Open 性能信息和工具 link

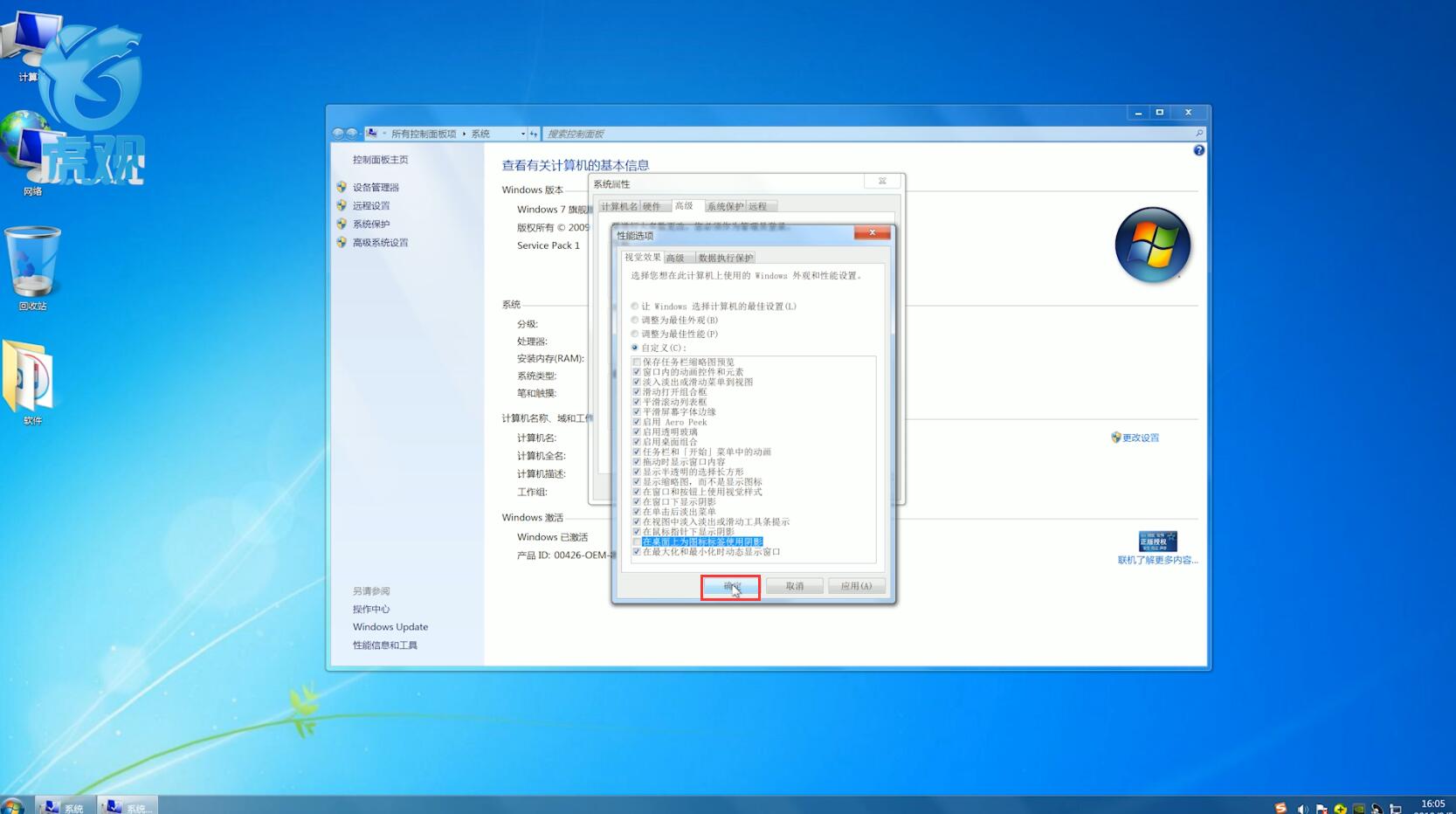[384, 645]
